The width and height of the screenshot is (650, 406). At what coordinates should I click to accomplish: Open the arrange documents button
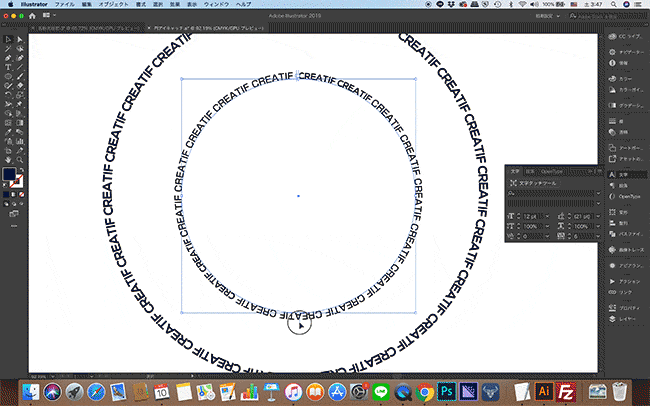[49, 15]
